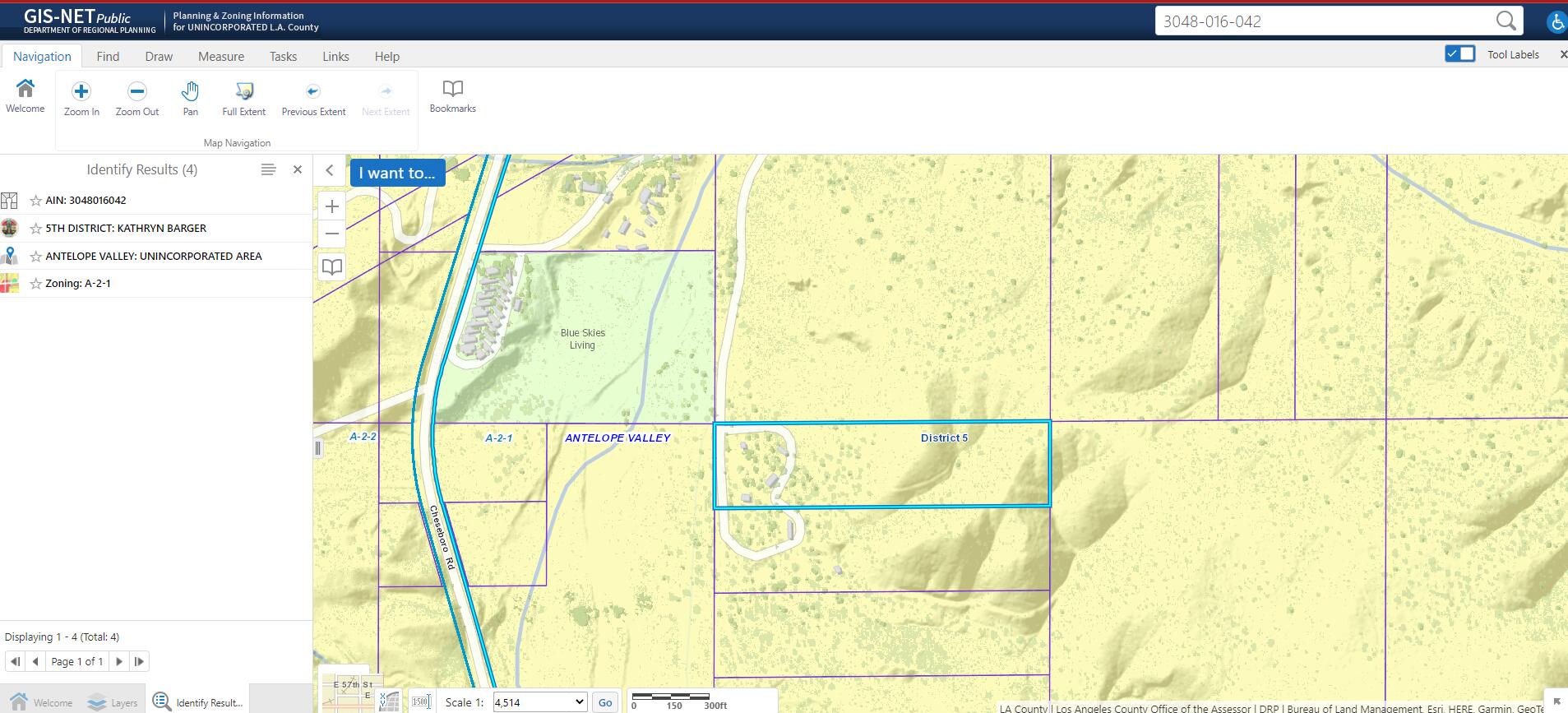The width and height of the screenshot is (1568, 713).
Task: Switch to the Help tab
Action: [387, 56]
